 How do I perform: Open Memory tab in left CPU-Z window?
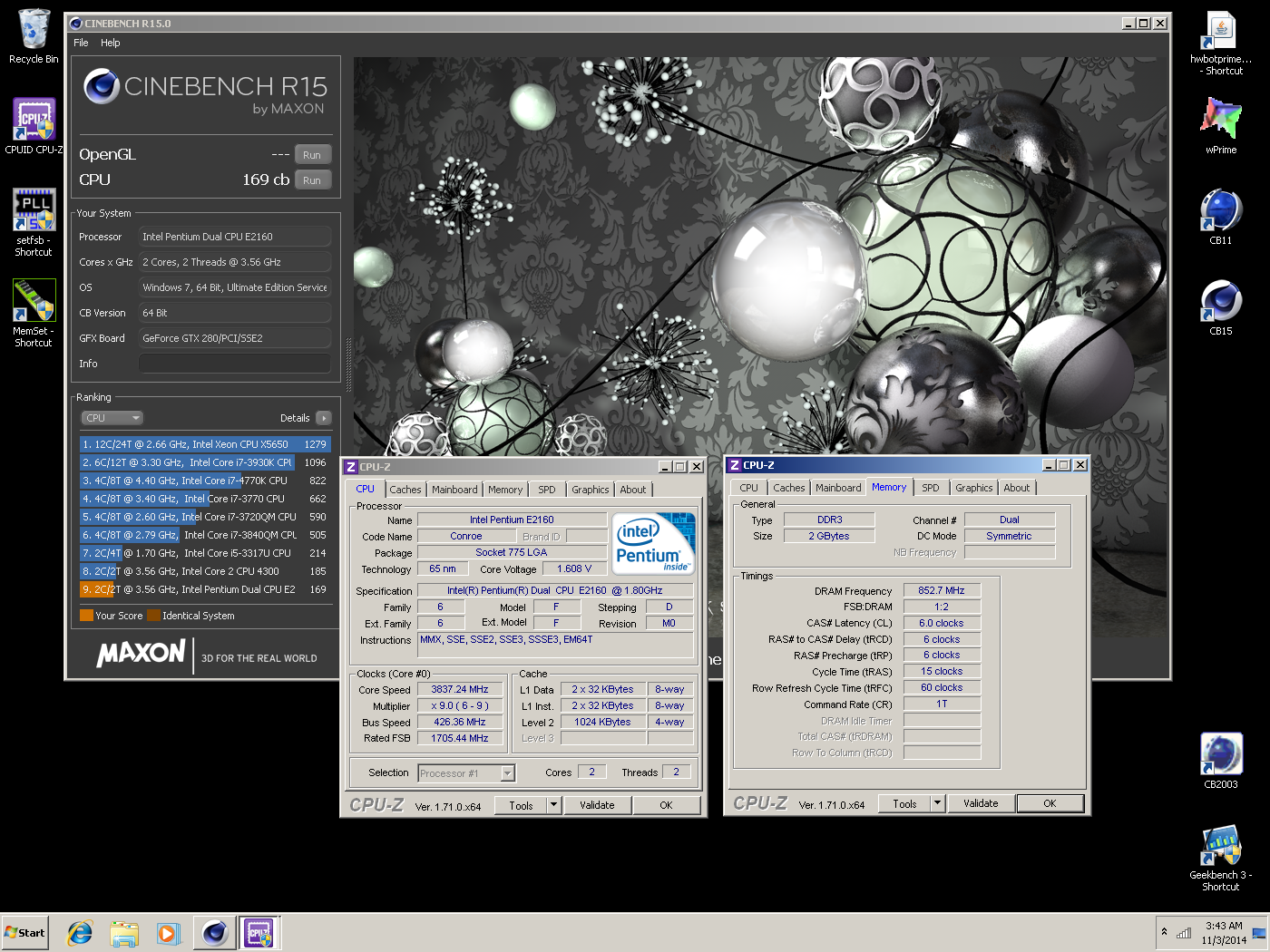coord(505,490)
